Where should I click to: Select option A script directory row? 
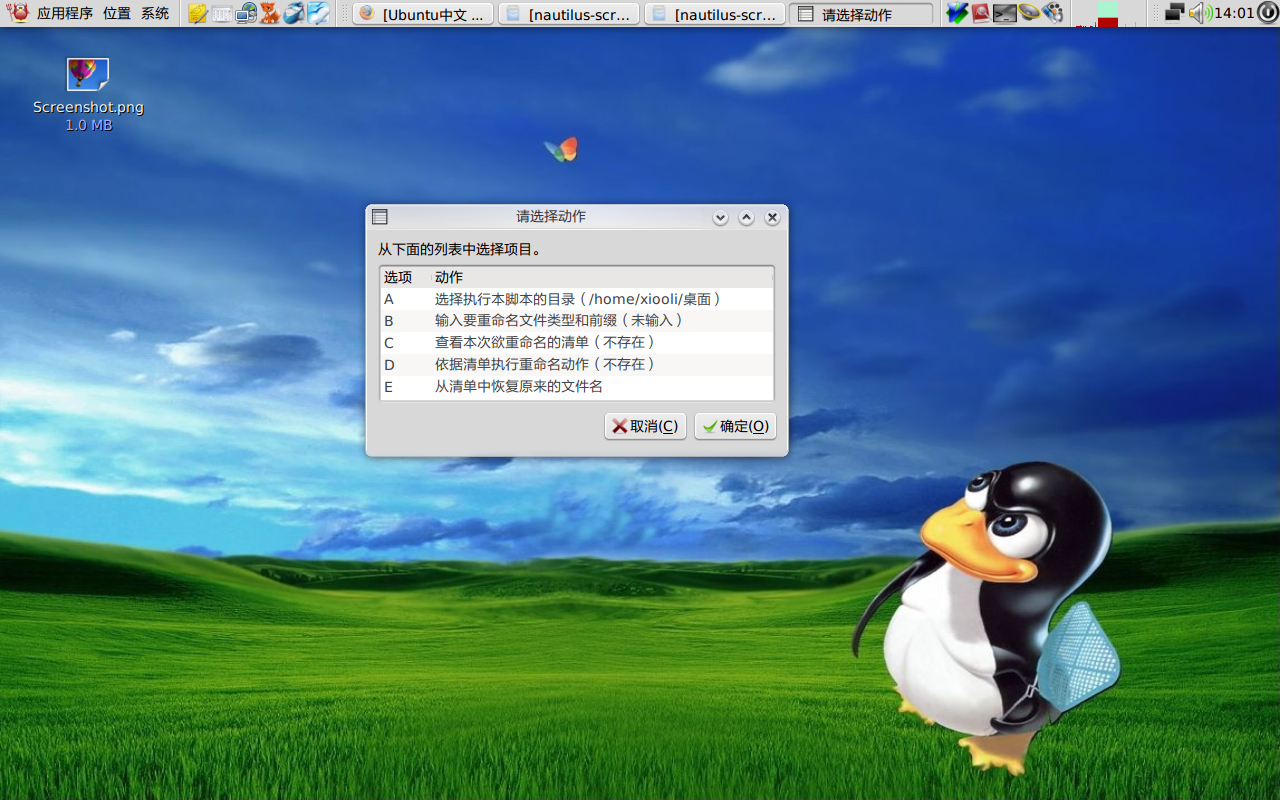[x=577, y=299]
